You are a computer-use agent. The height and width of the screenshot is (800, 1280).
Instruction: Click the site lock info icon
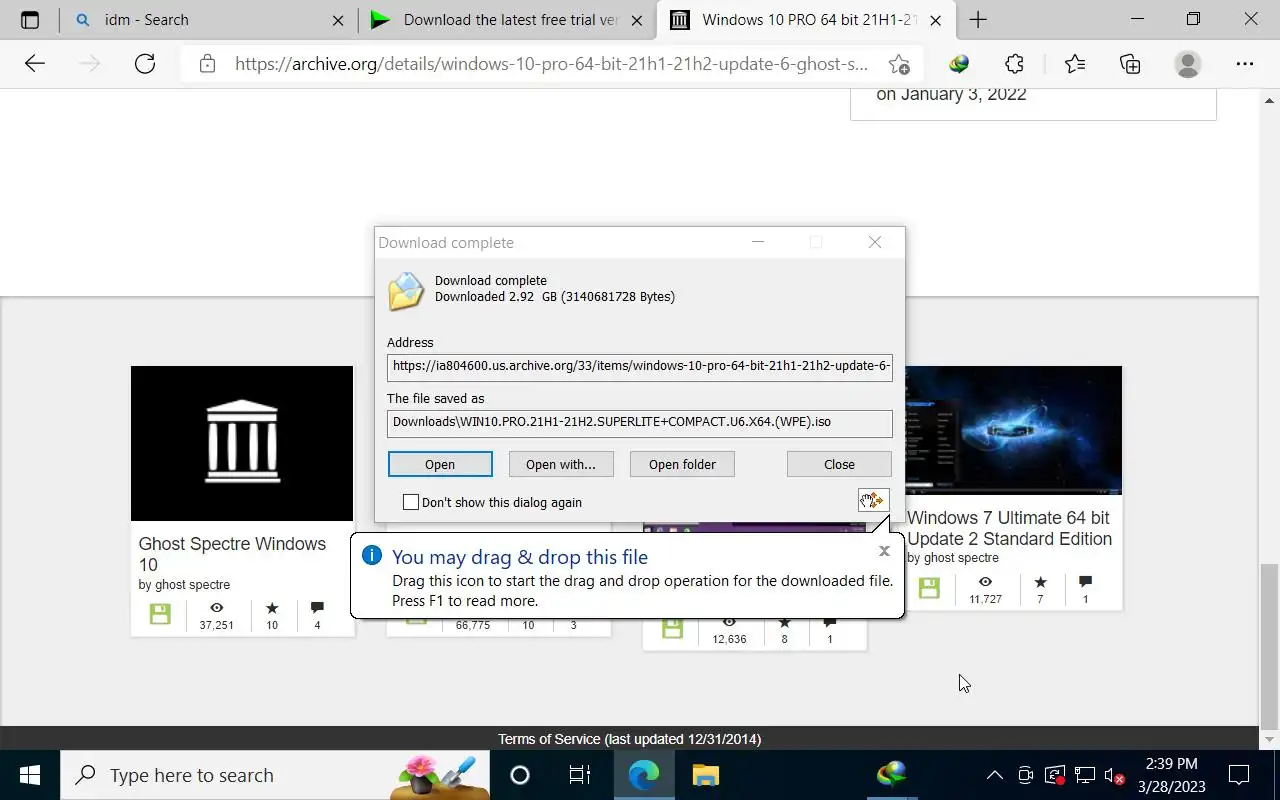click(207, 64)
